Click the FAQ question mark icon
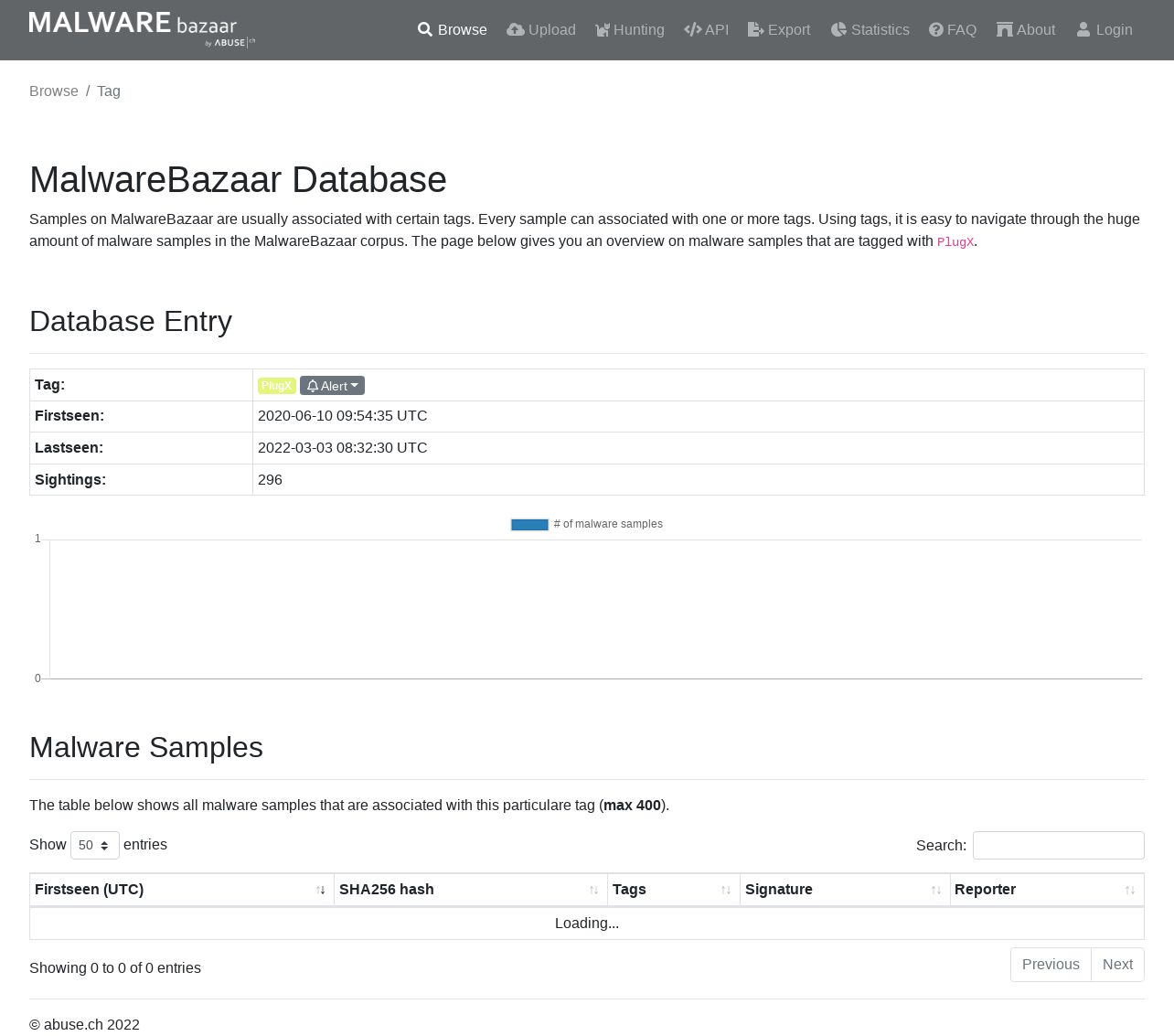Screen dimensions: 1174x1036 (x=936, y=30)
